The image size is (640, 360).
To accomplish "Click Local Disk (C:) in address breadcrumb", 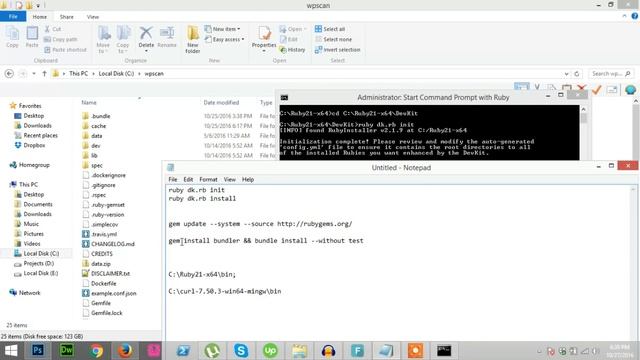I will click(x=116, y=74).
